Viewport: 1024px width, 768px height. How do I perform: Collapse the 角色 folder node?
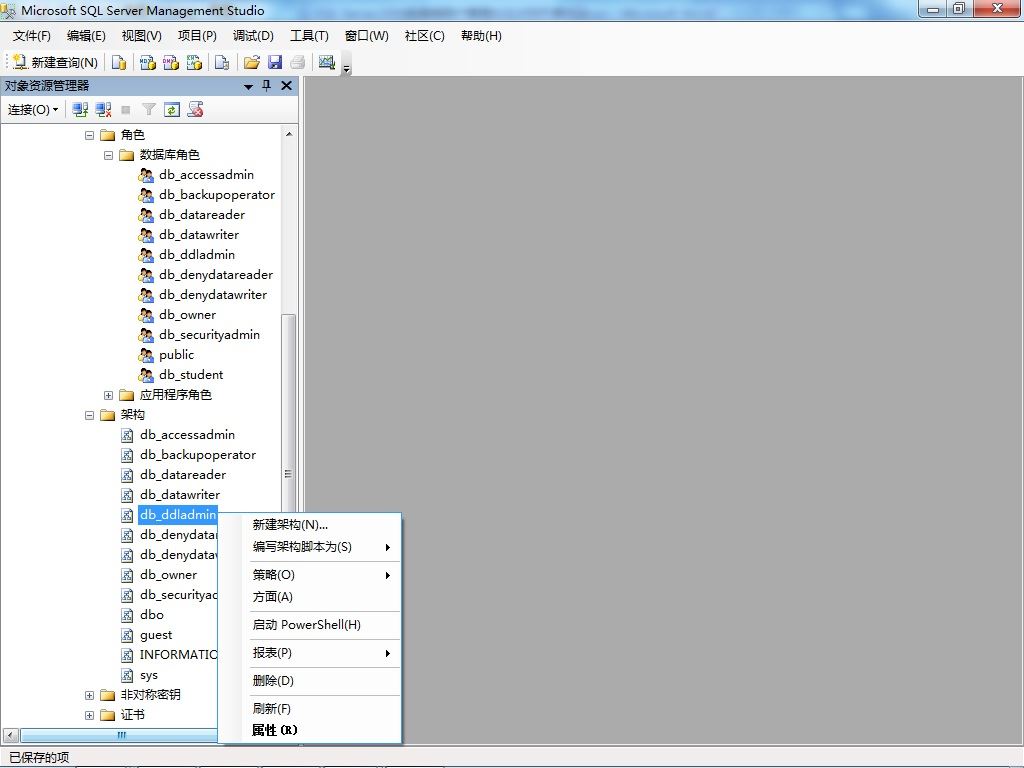[x=89, y=135]
